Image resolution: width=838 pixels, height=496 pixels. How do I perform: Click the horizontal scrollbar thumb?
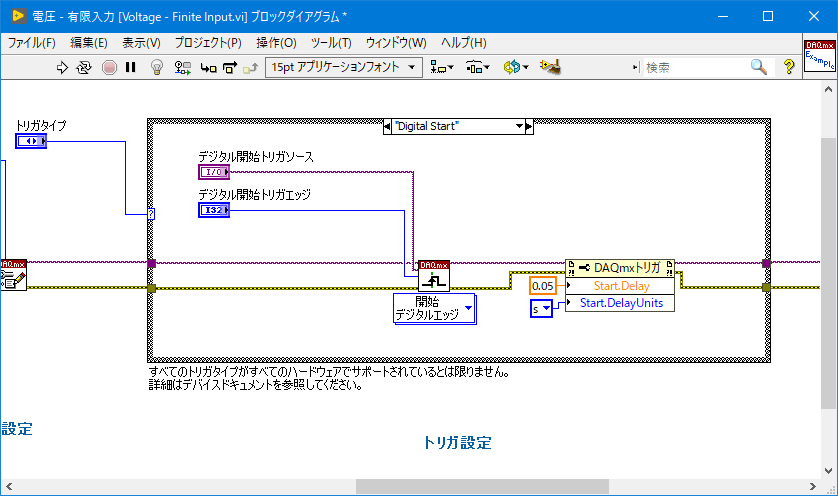pyautogui.click(x=482, y=486)
